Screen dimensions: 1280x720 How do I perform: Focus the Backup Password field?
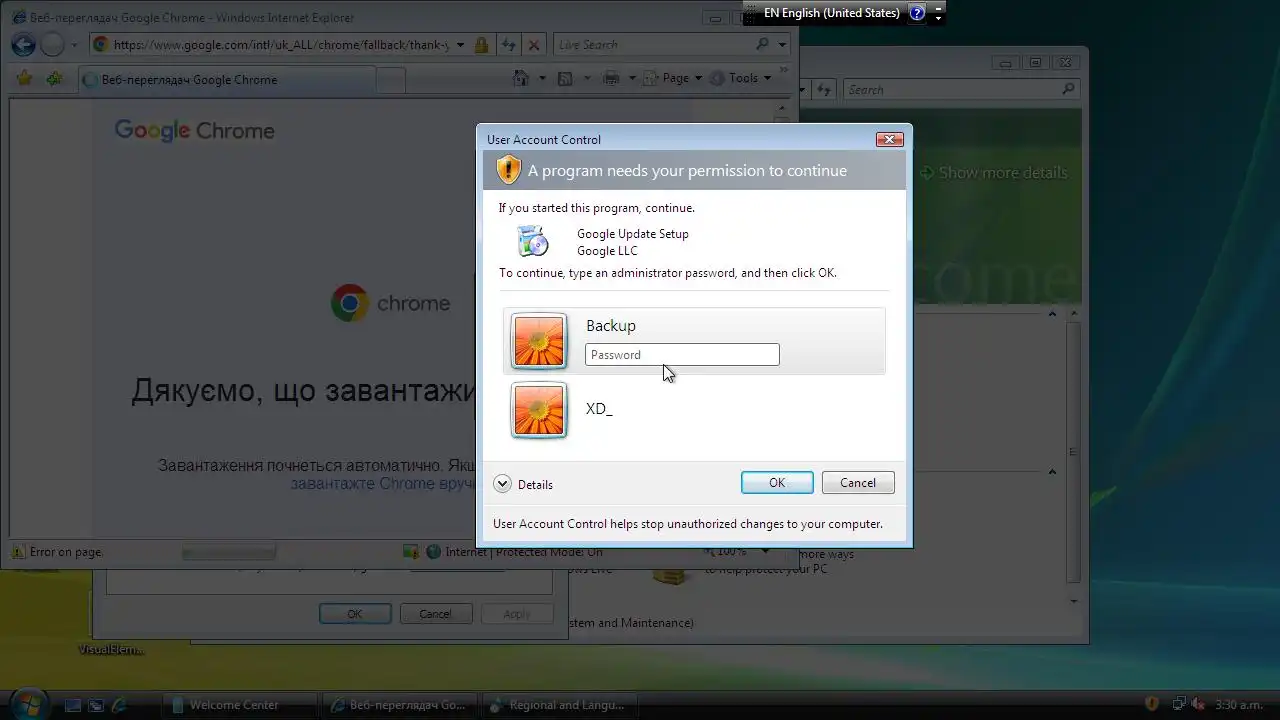682,354
